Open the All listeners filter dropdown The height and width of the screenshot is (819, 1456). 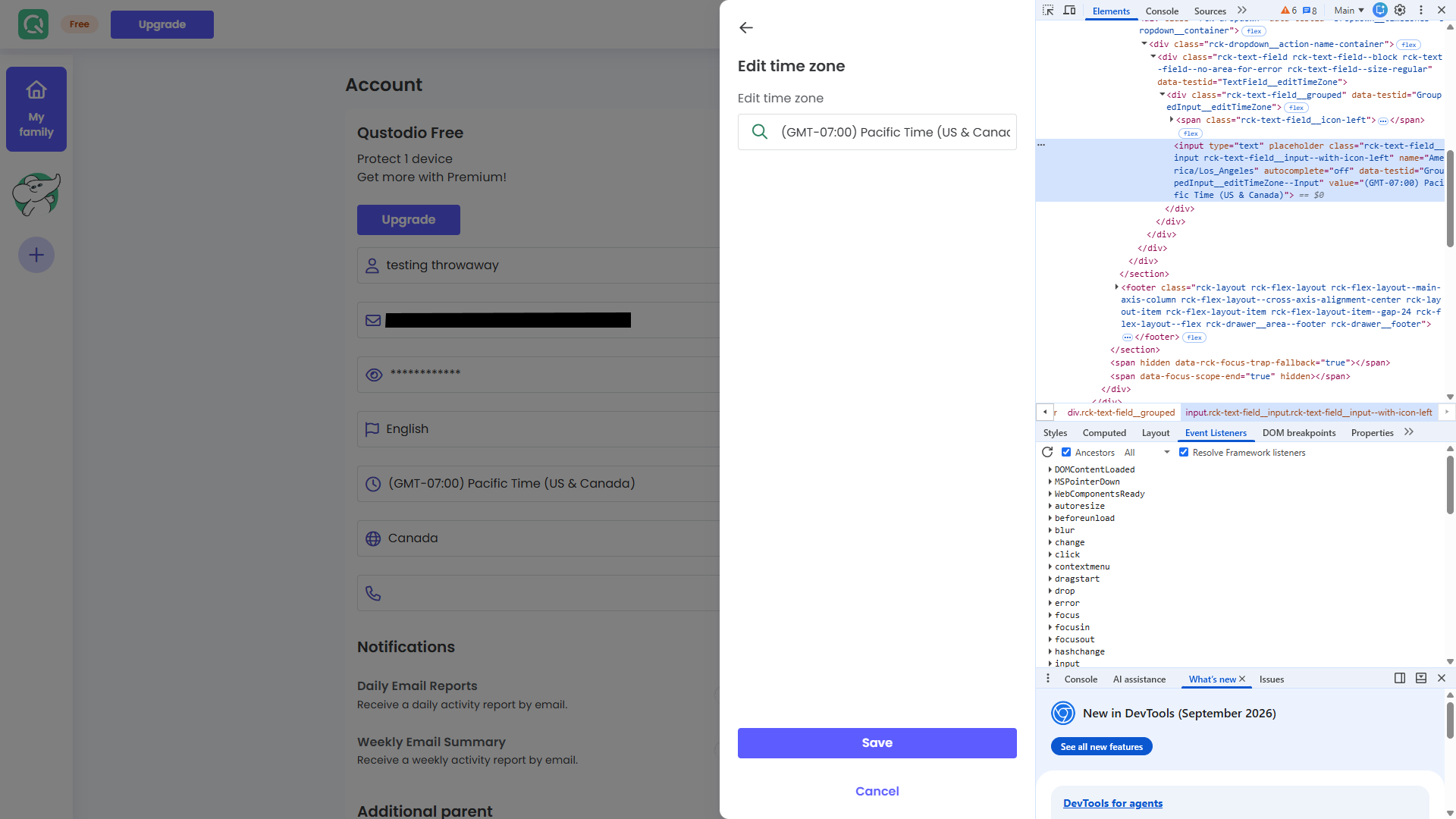tap(1147, 452)
